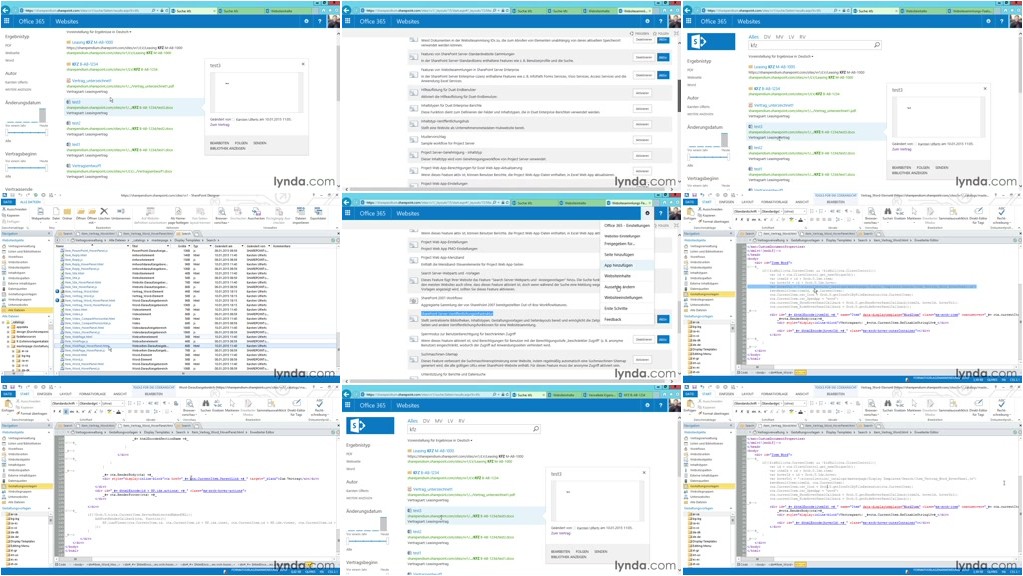The height and width of the screenshot is (576, 1023).
Task: Open Größe column dropdown in Designer file list
Action: click(x=190, y=246)
